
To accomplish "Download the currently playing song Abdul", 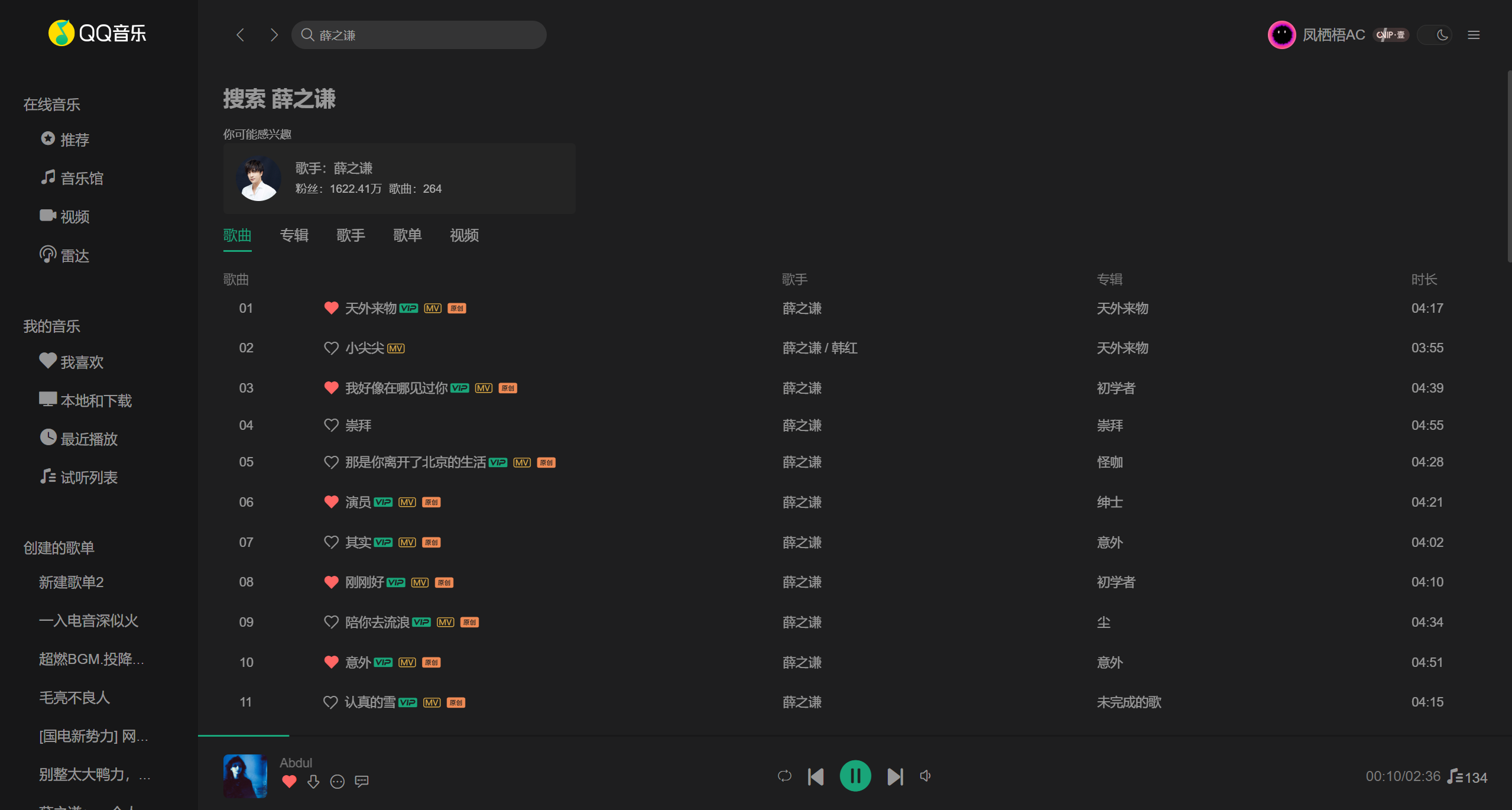I will [x=313, y=782].
